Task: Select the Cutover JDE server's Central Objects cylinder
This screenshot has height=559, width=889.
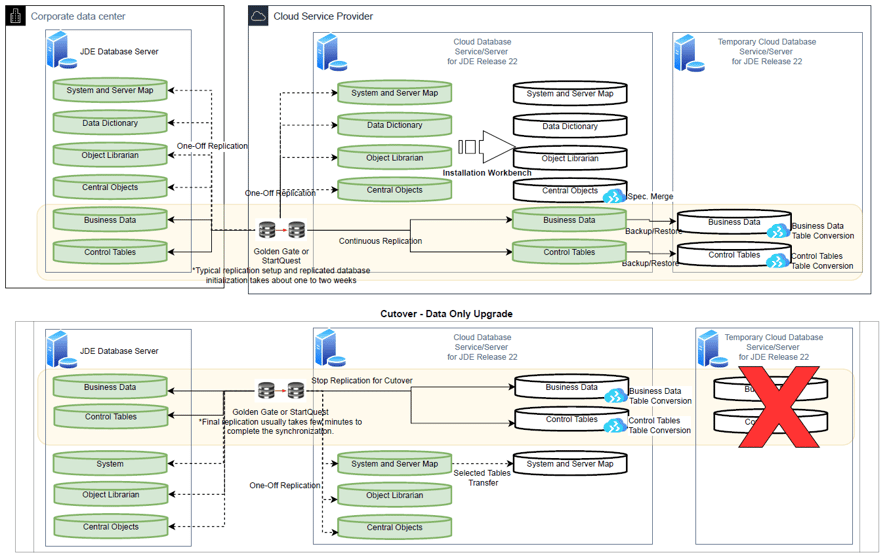Action: coord(111,527)
